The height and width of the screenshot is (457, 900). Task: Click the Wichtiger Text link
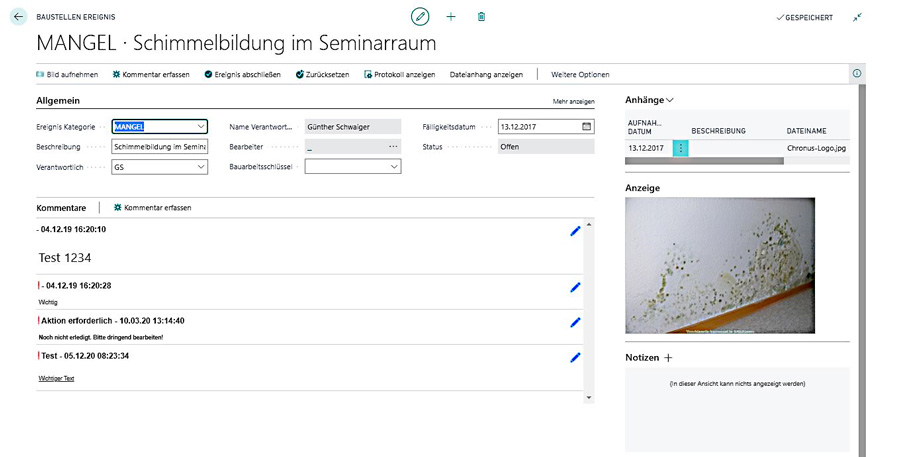pos(56,378)
